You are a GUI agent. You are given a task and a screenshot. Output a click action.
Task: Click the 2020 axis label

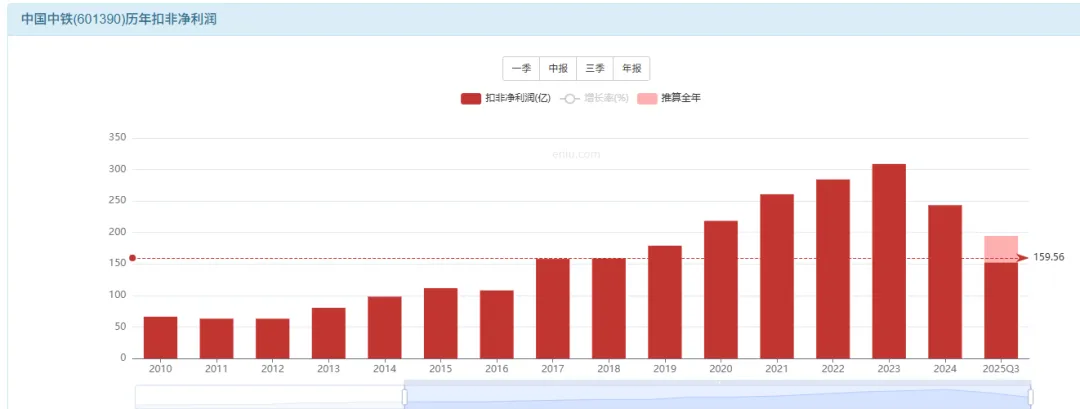coord(720,369)
